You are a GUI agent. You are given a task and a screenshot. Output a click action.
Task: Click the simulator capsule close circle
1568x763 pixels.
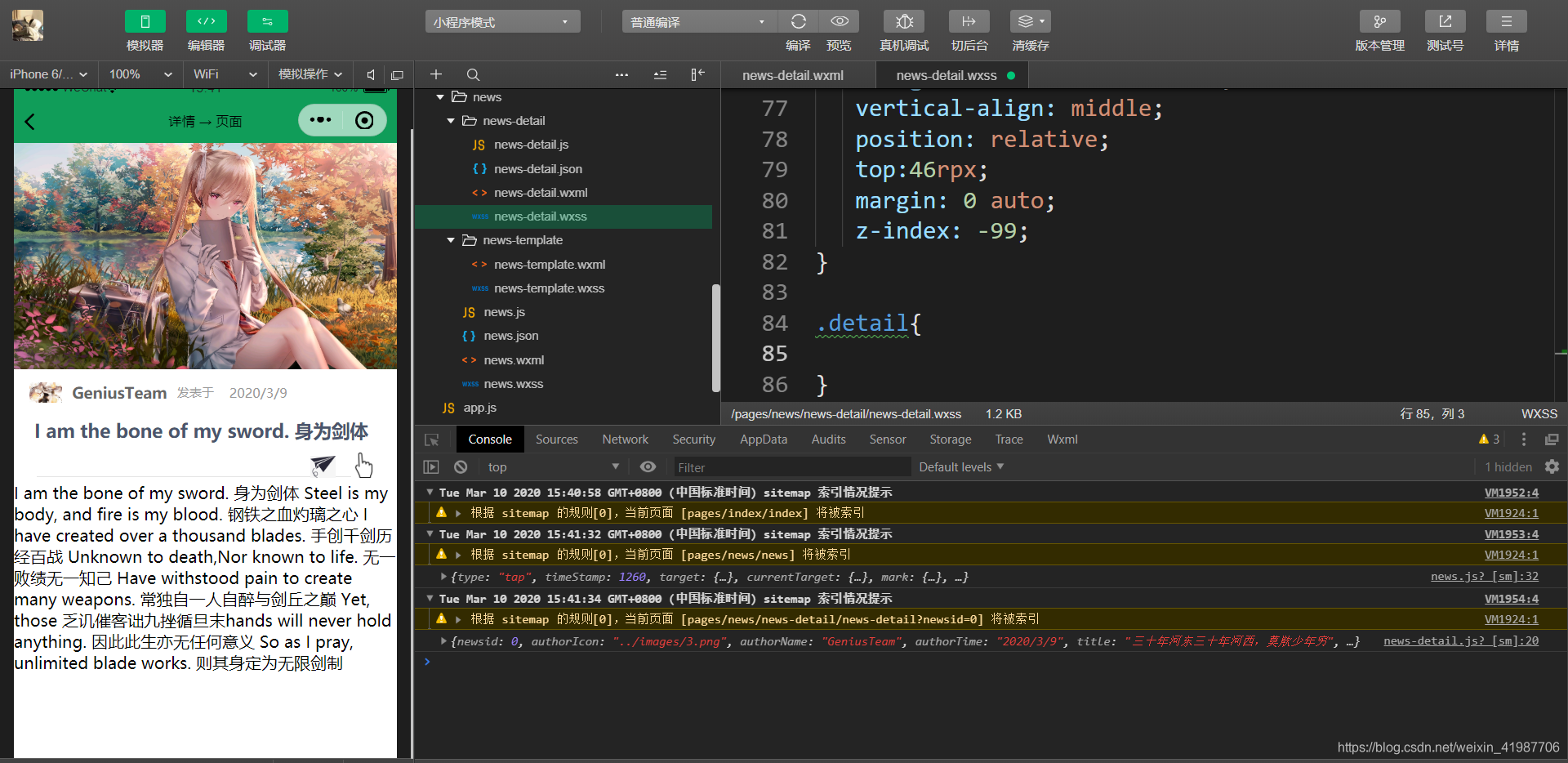[x=364, y=121]
